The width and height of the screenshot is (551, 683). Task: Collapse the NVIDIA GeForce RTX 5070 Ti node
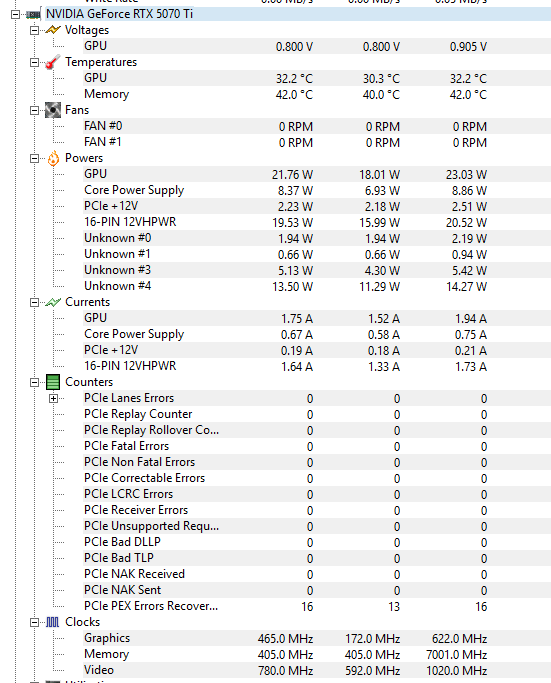coord(15,14)
